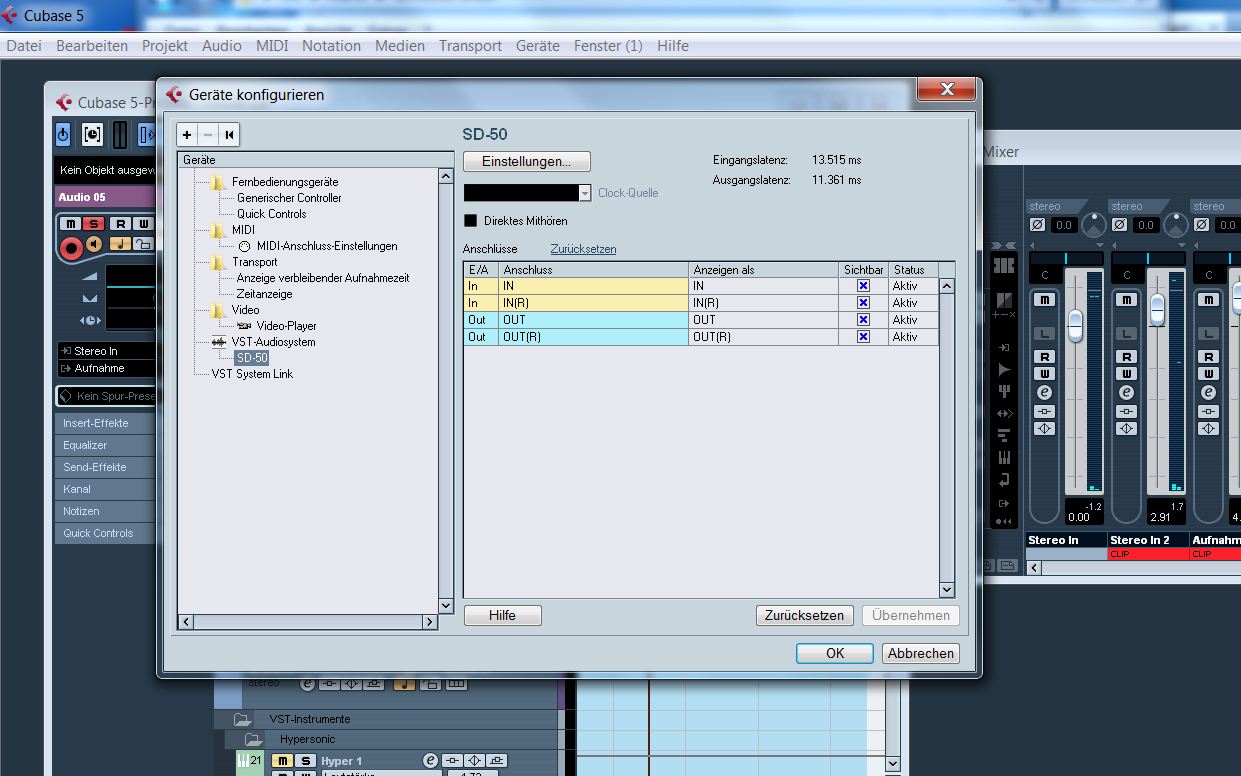
Task: Solo the Audio 05 track in inspector
Action: click(93, 224)
